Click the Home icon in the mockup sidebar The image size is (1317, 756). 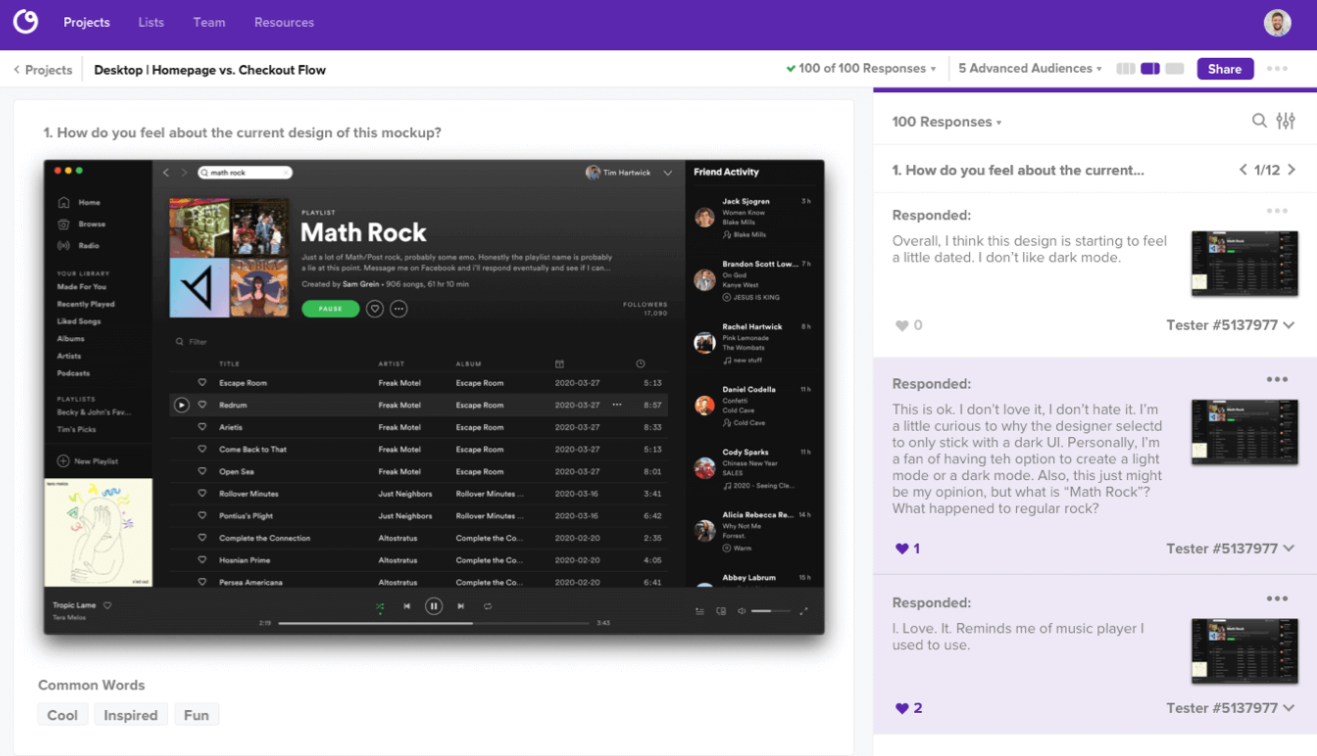coord(64,202)
